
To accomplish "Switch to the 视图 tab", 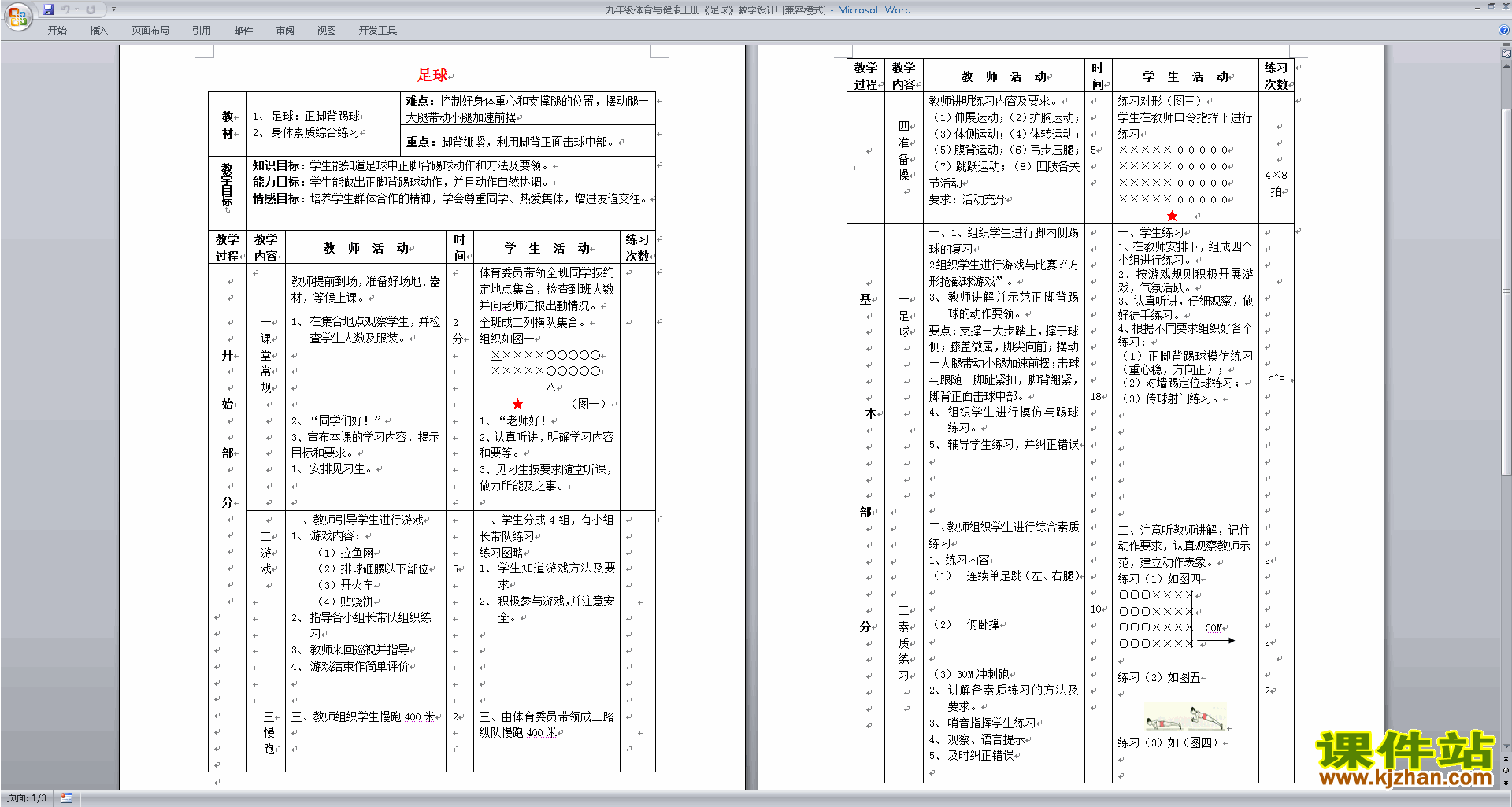I will (x=326, y=30).
